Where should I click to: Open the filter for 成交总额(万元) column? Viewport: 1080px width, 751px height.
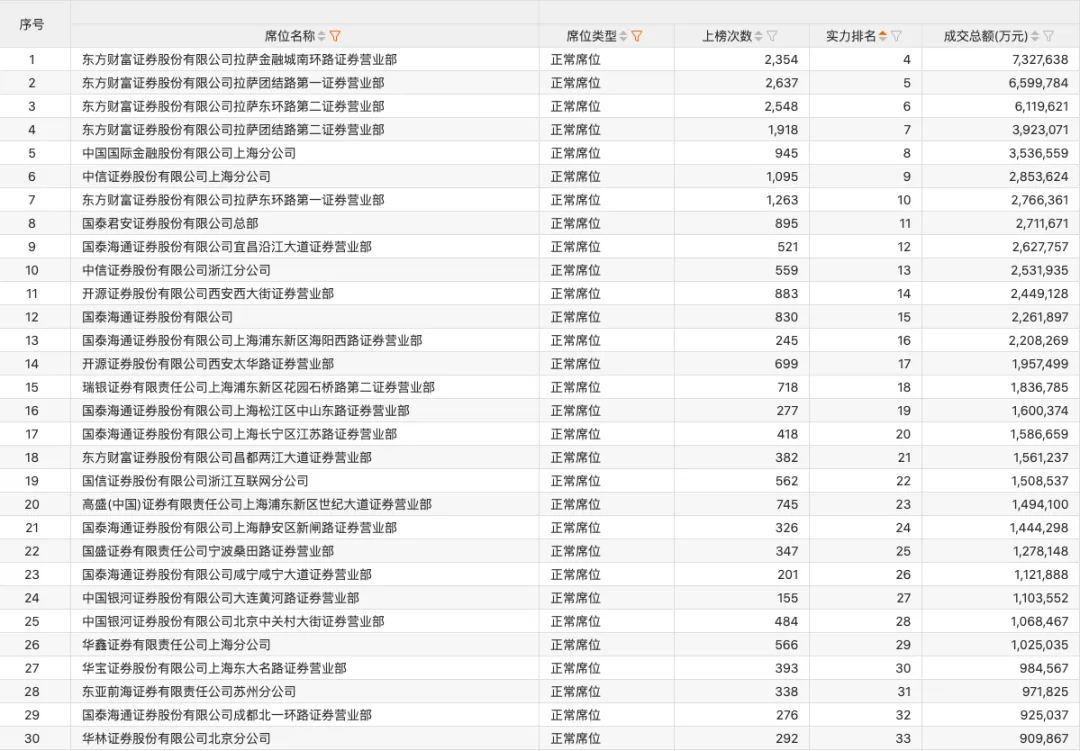pyautogui.click(x=1048, y=36)
